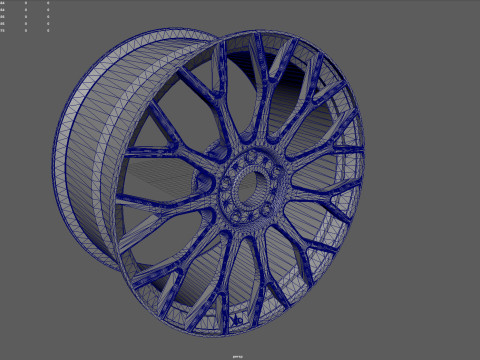
Task: Click the camera name label below the viewport
Action: tap(238, 357)
